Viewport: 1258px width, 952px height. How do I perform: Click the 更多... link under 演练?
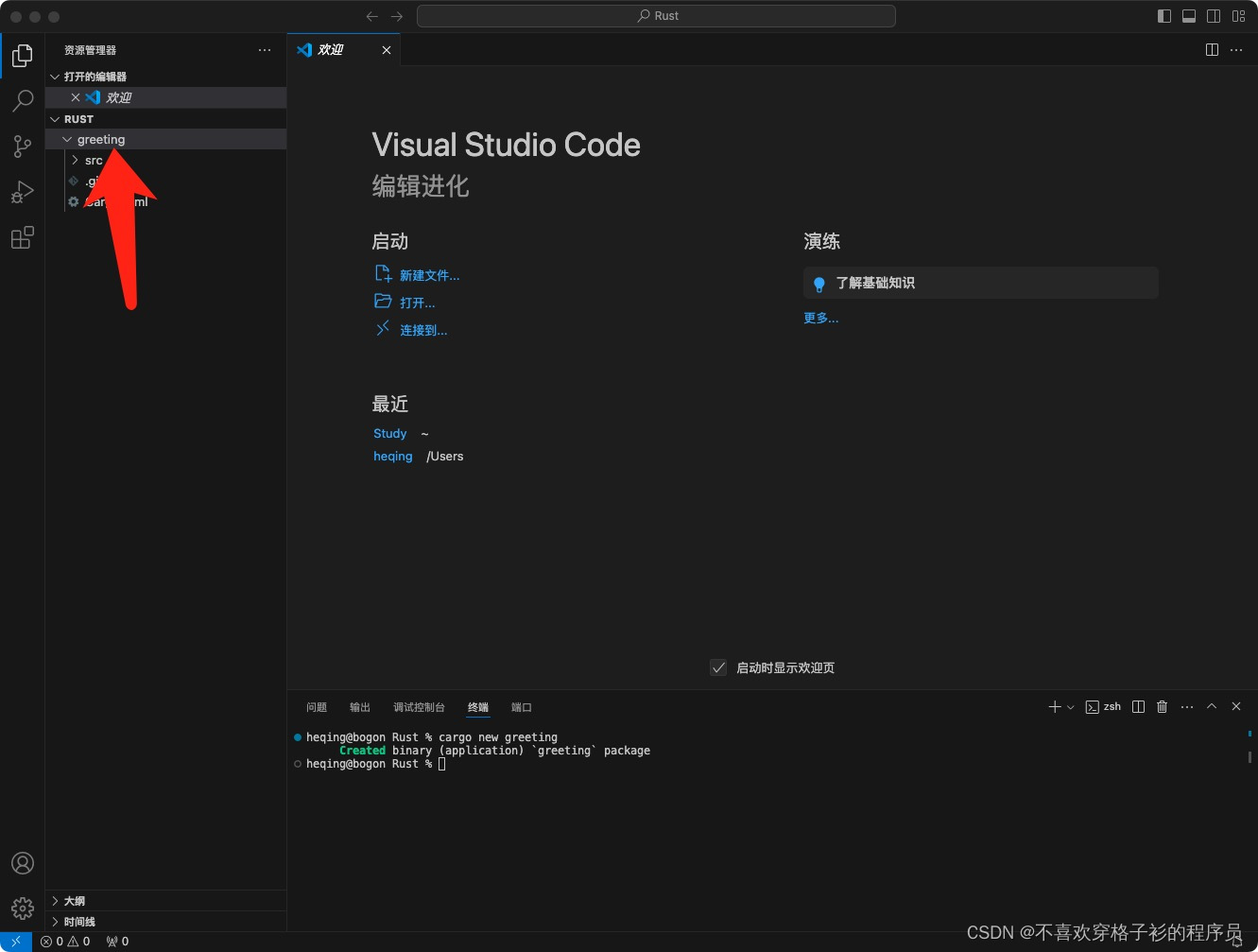(x=820, y=318)
